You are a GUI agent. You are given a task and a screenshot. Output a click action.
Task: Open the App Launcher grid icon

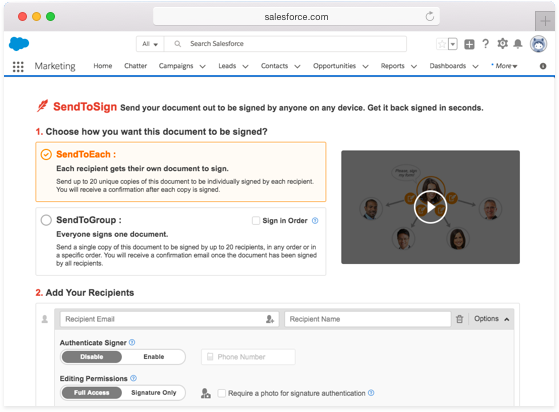[18, 66]
